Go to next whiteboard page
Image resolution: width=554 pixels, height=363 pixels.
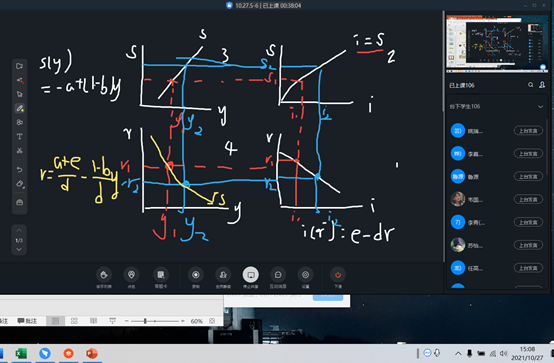coord(19,250)
